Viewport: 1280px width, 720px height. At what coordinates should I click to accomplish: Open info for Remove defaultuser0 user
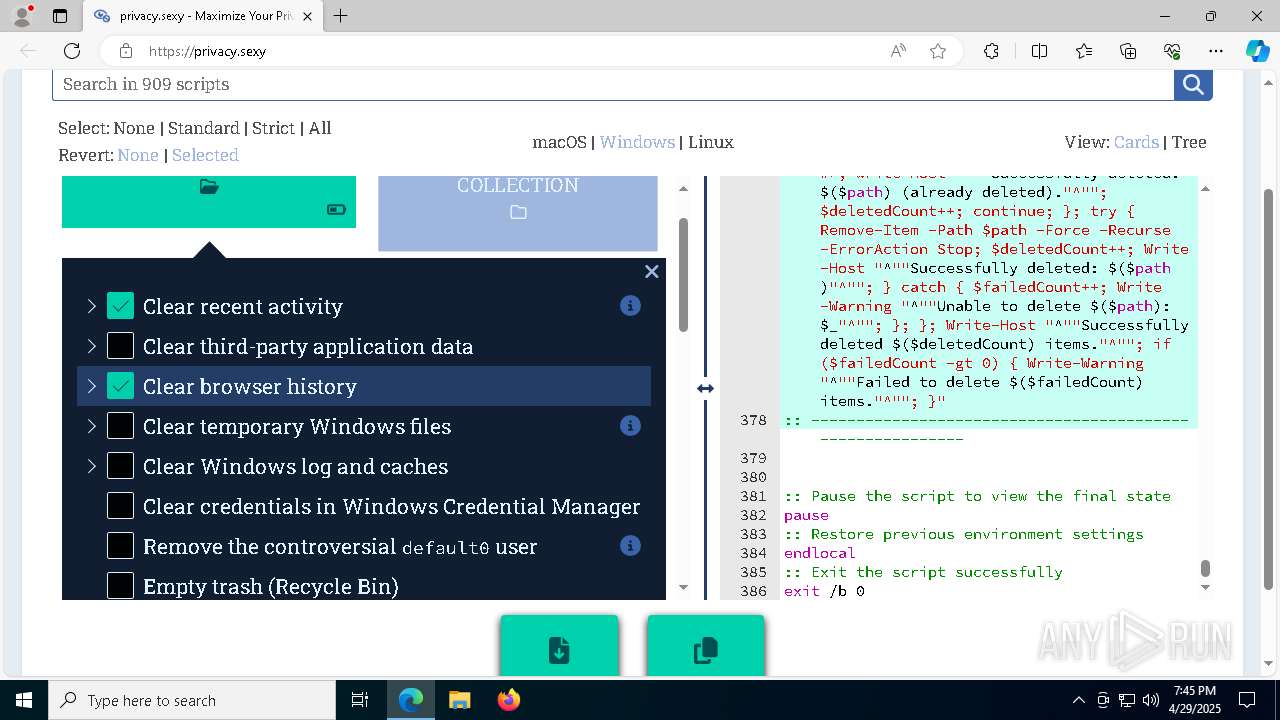[630, 546]
